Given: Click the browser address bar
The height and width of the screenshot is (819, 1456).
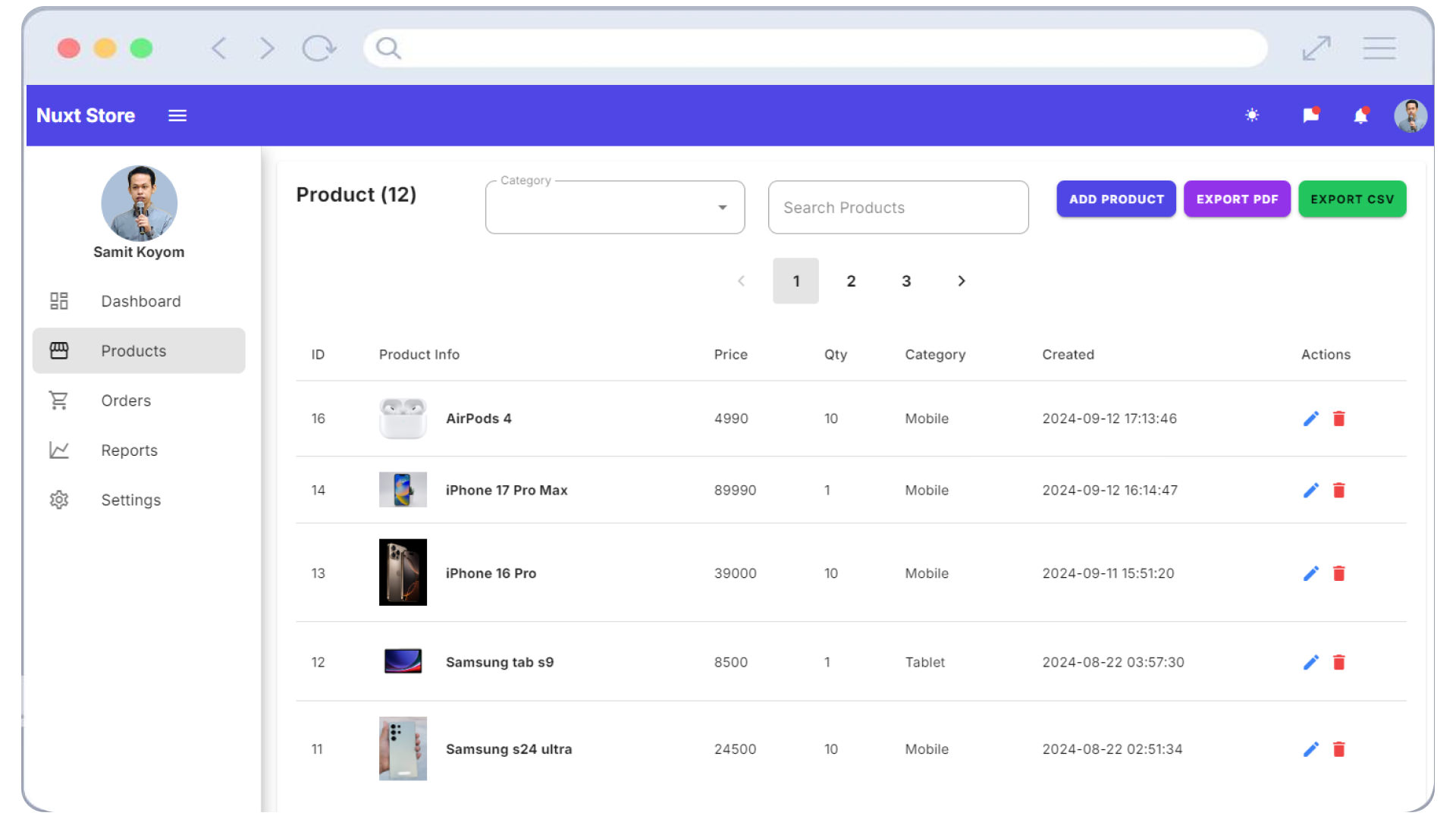Looking at the screenshot, I should (x=815, y=49).
